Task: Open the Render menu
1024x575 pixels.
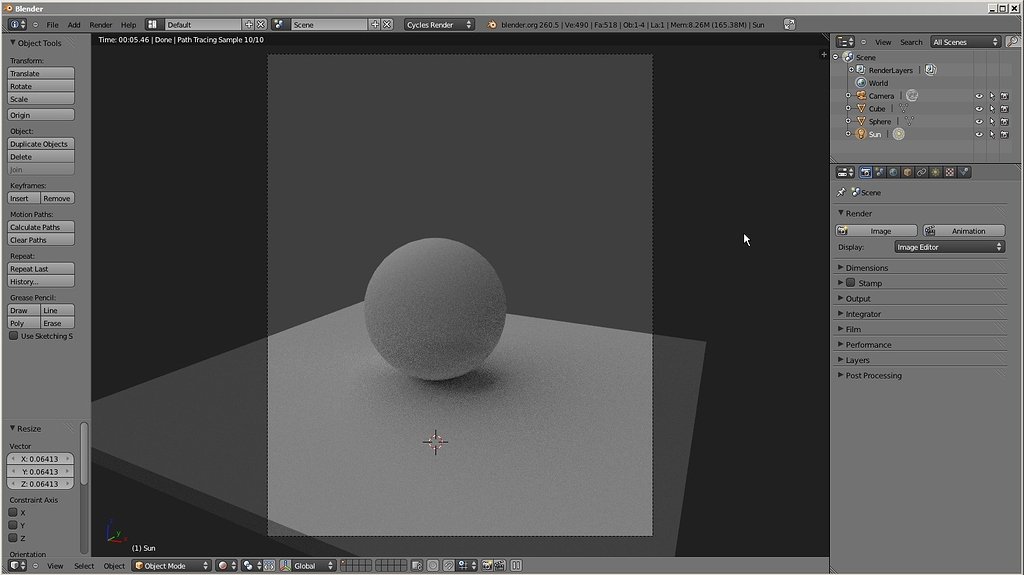Action: (101, 25)
